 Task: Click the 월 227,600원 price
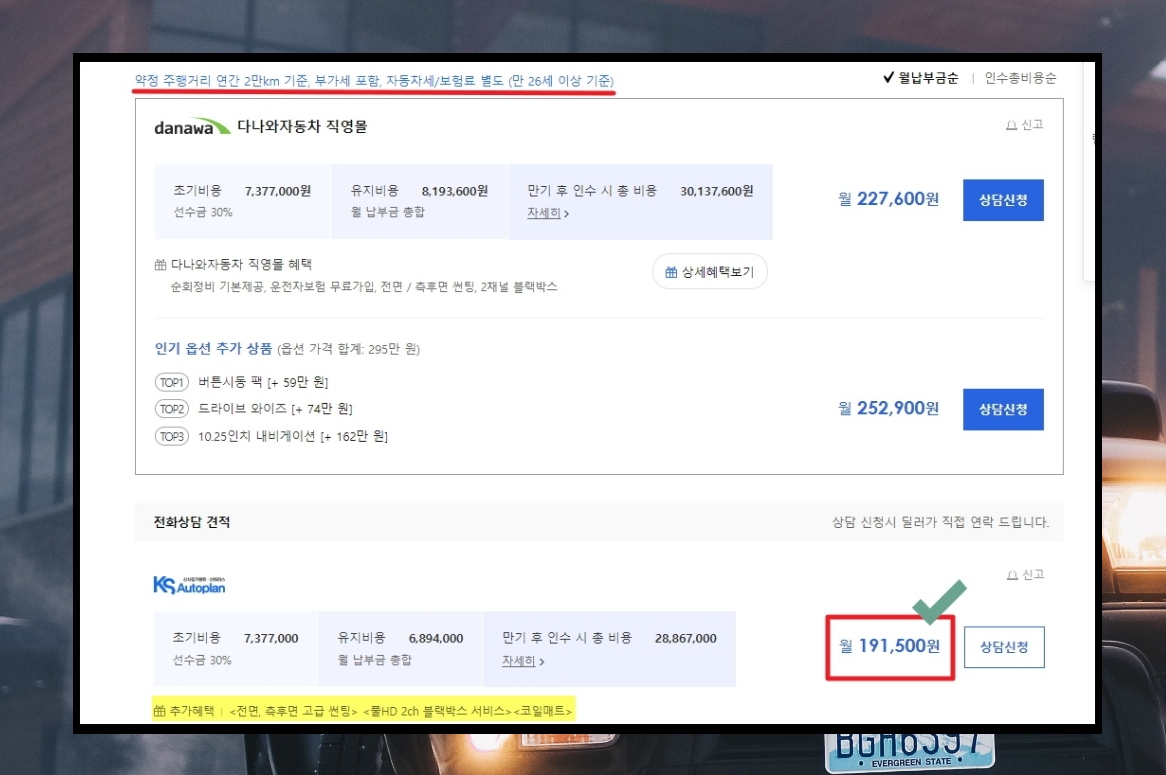point(889,199)
